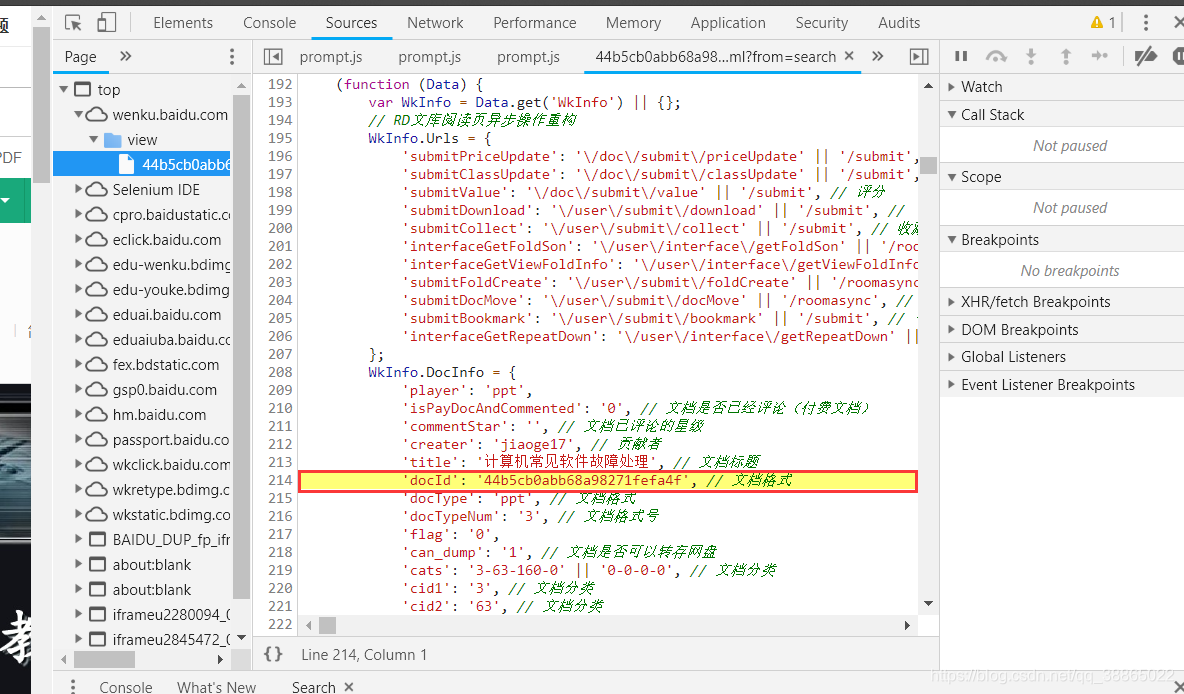Hide the navigator sidebar icon
Image resolution: width=1184 pixels, height=694 pixels.
pyautogui.click(x=273, y=57)
